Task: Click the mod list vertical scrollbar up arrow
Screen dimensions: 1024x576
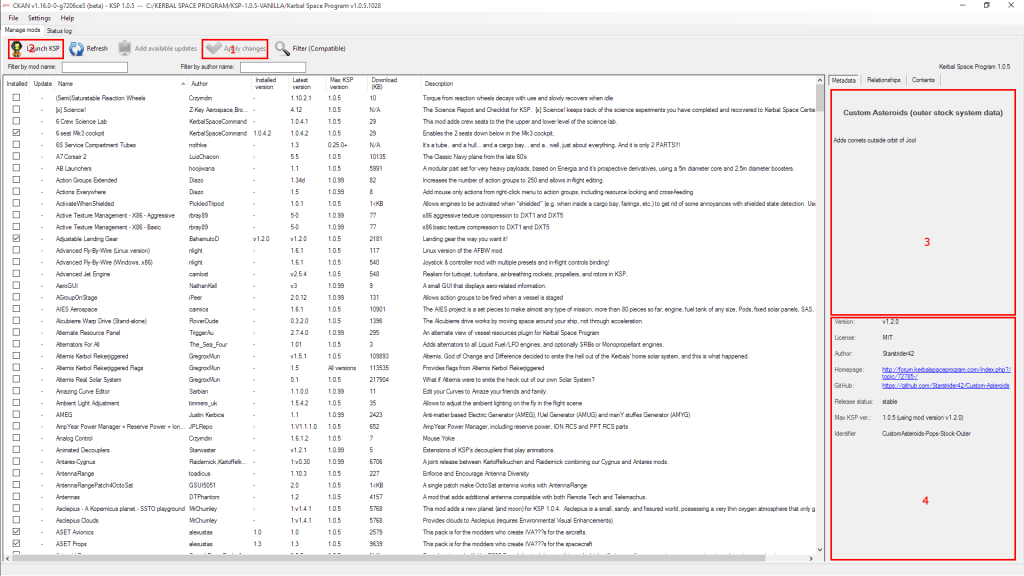Action: [x=820, y=80]
